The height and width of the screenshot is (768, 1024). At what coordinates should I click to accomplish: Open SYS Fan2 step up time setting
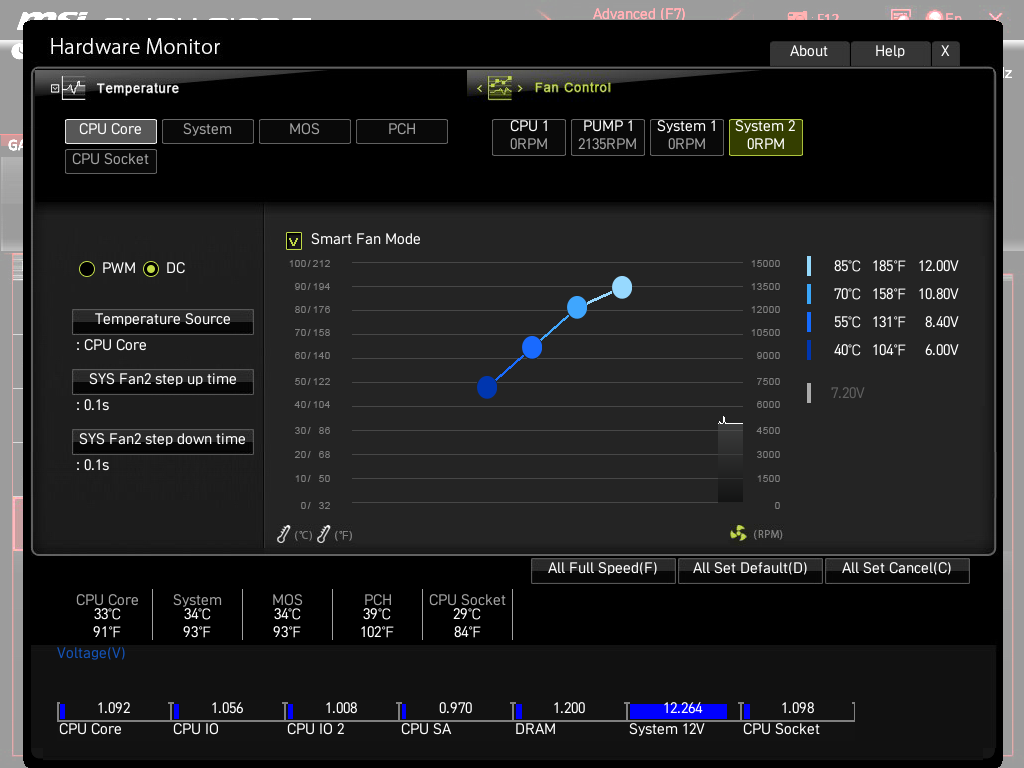[163, 381]
